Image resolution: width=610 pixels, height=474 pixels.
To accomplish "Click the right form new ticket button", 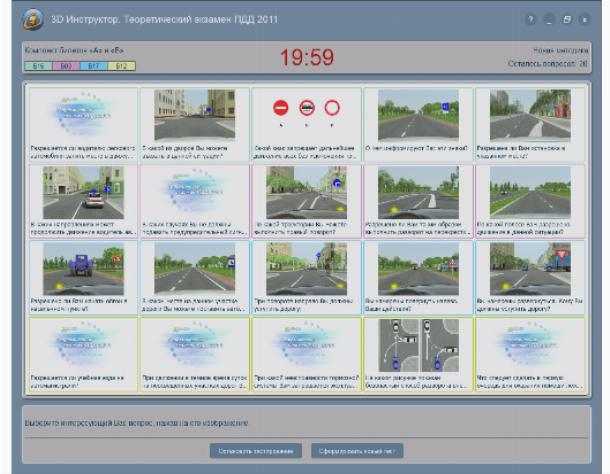I will [x=357, y=451].
